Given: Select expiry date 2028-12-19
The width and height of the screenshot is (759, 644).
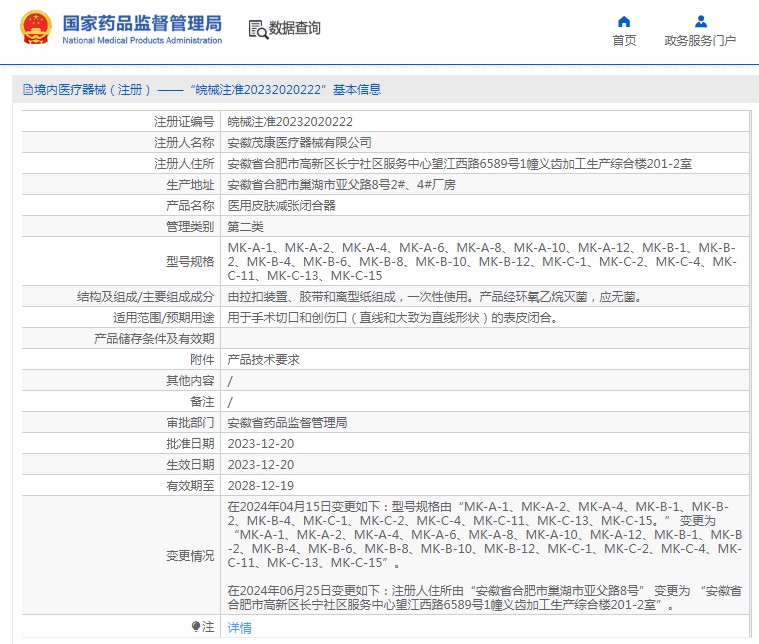Looking at the screenshot, I should pos(260,486).
